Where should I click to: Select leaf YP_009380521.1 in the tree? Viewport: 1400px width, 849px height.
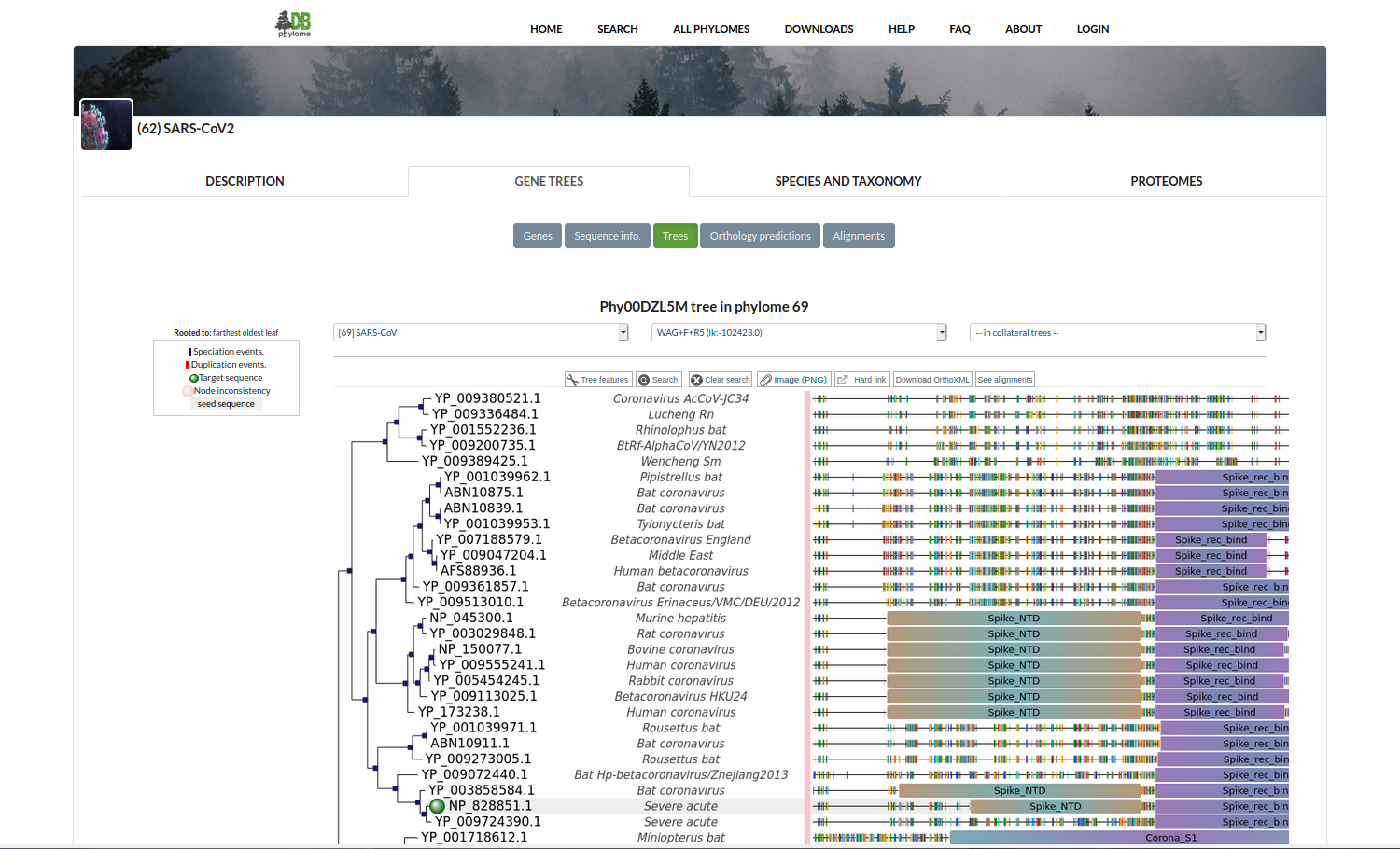click(487, 398)
